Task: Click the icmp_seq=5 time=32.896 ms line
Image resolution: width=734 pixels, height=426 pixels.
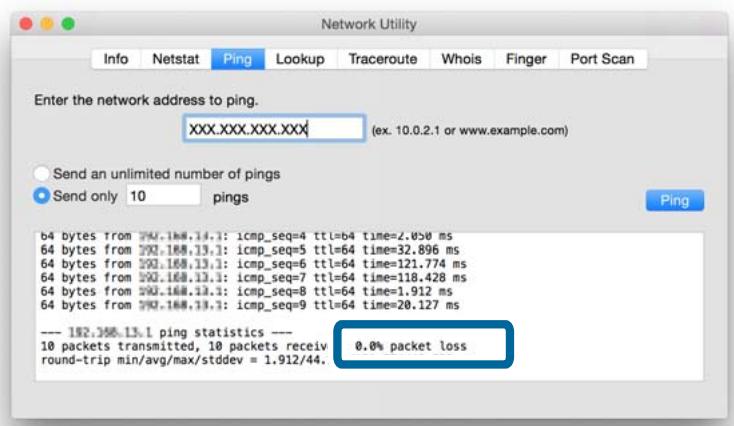Action: click(x=250, y=250)
